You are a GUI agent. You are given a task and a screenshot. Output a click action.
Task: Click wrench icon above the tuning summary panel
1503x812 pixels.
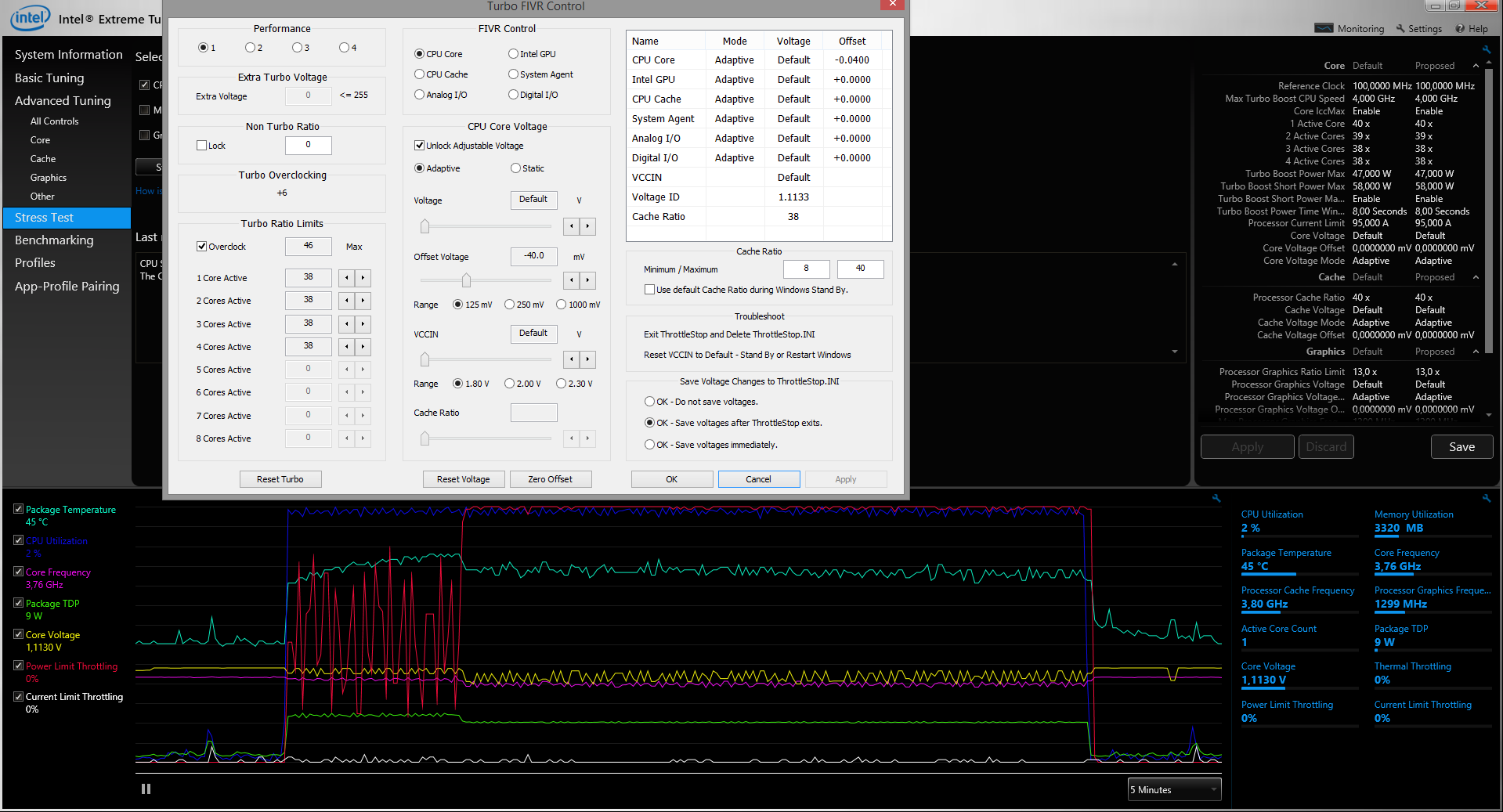(x=1487, y=49)
